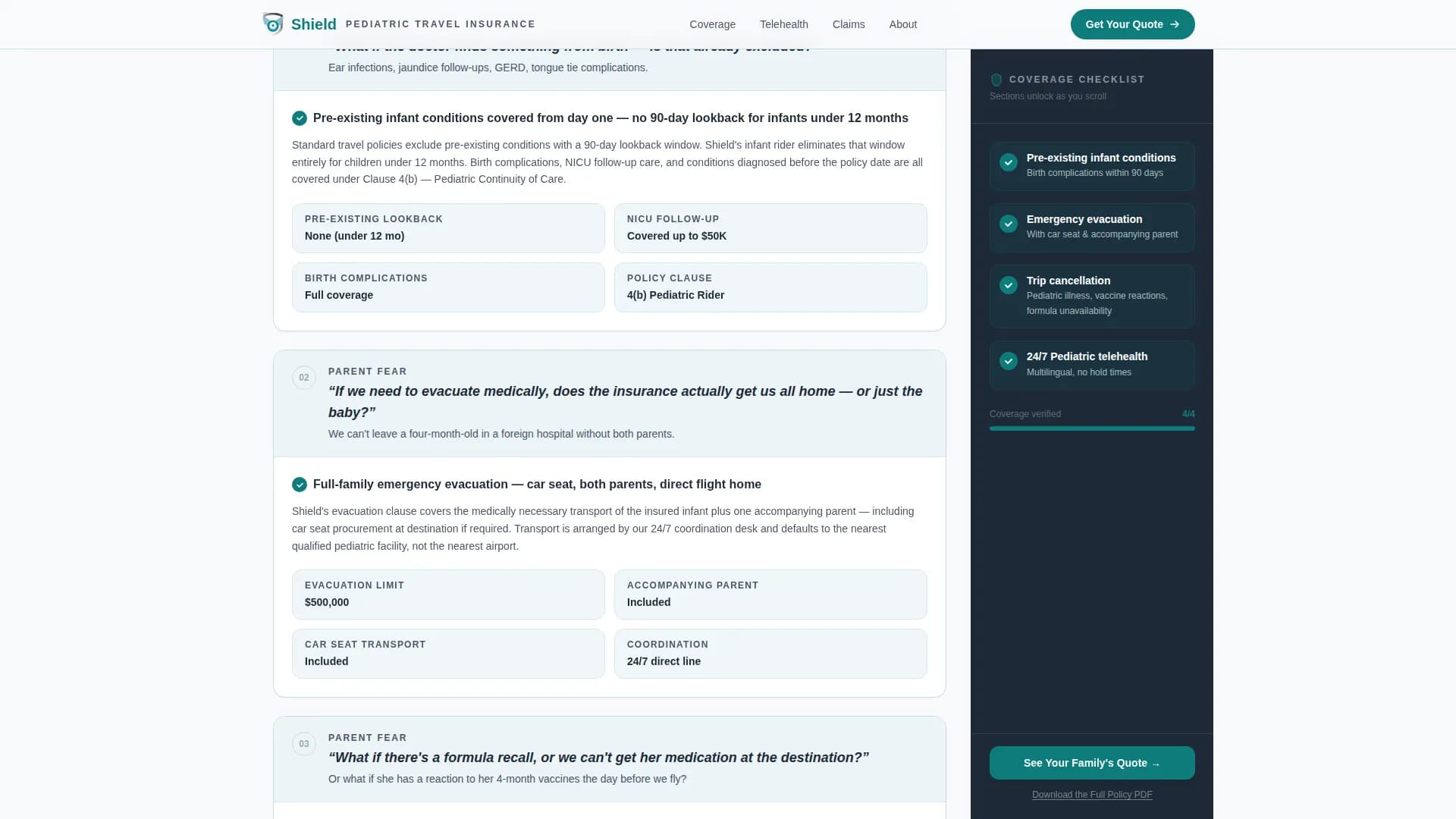Select the Accompanying Parent Included card
The image size is (1456, 819).
tap(770, 595)
